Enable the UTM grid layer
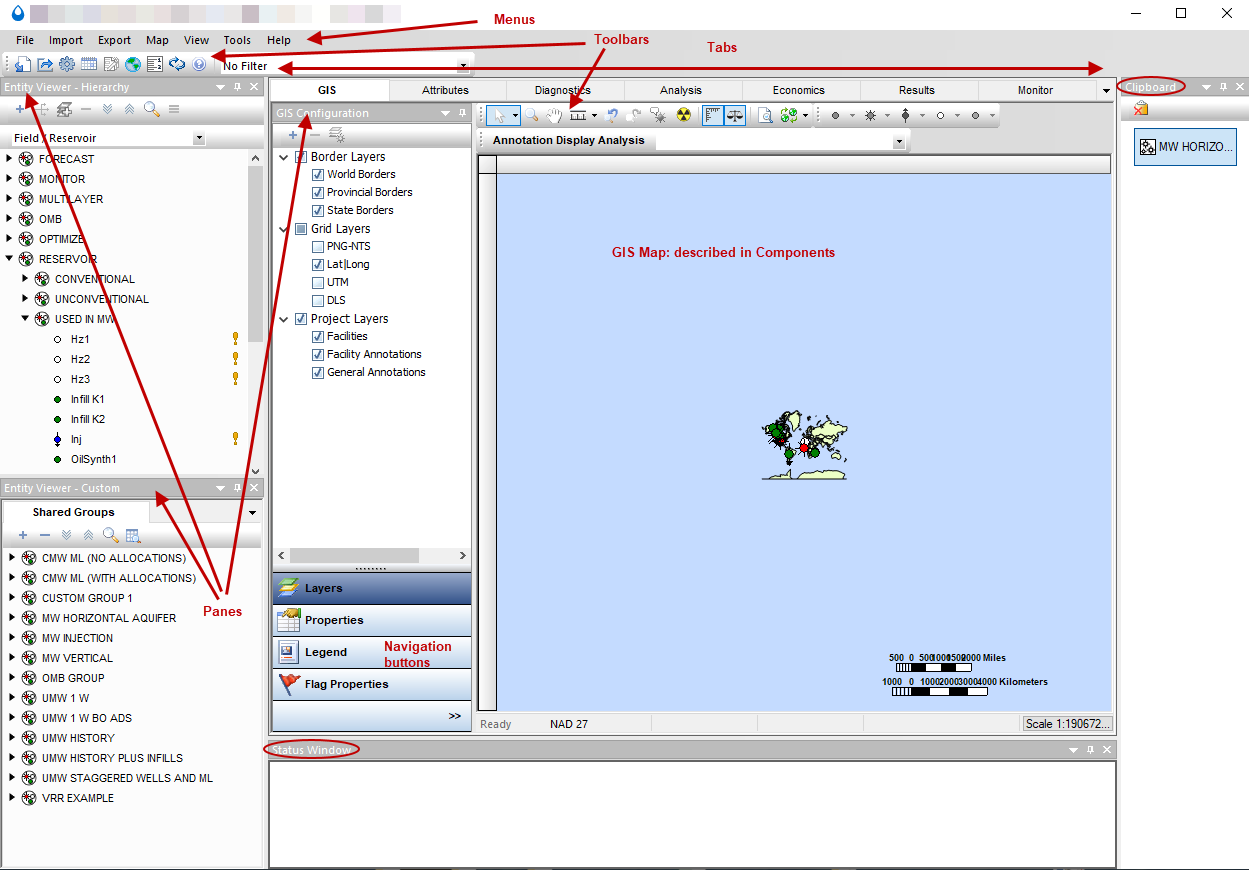The image size is (1249, 870). point(318,282)
